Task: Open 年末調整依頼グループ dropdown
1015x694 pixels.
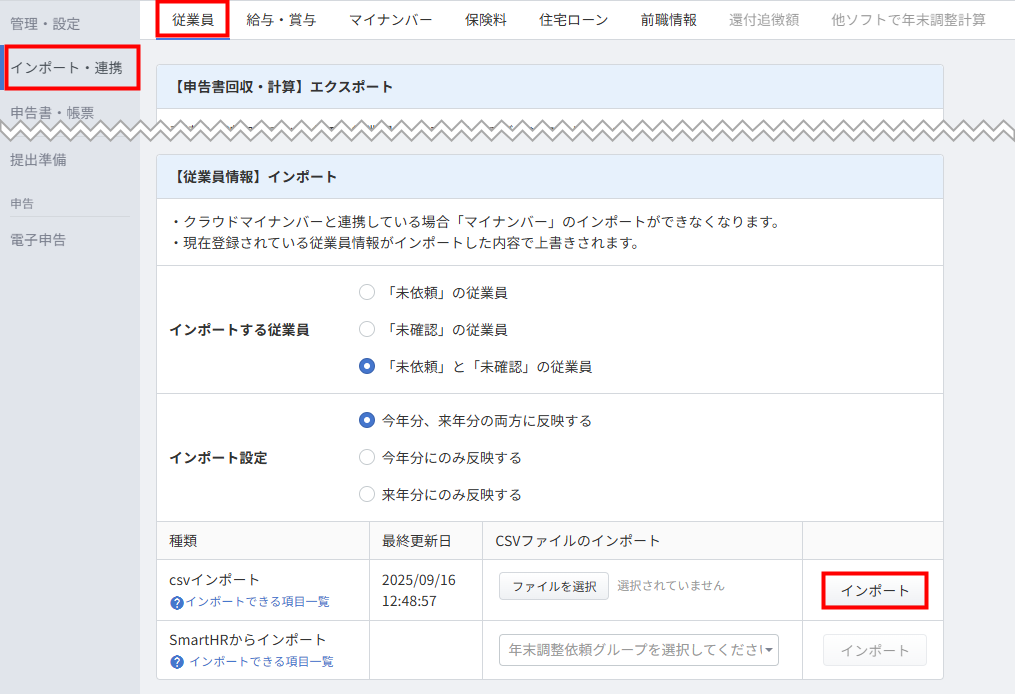Action: [x=638, y=650]
